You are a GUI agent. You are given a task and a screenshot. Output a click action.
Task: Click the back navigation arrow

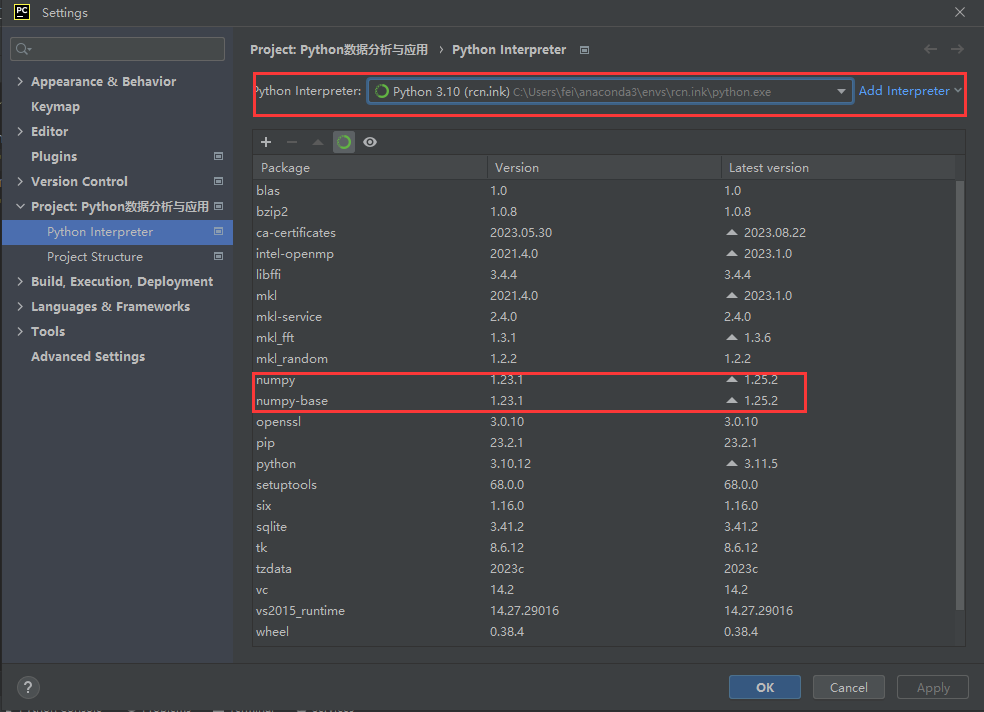click(931, 49)
